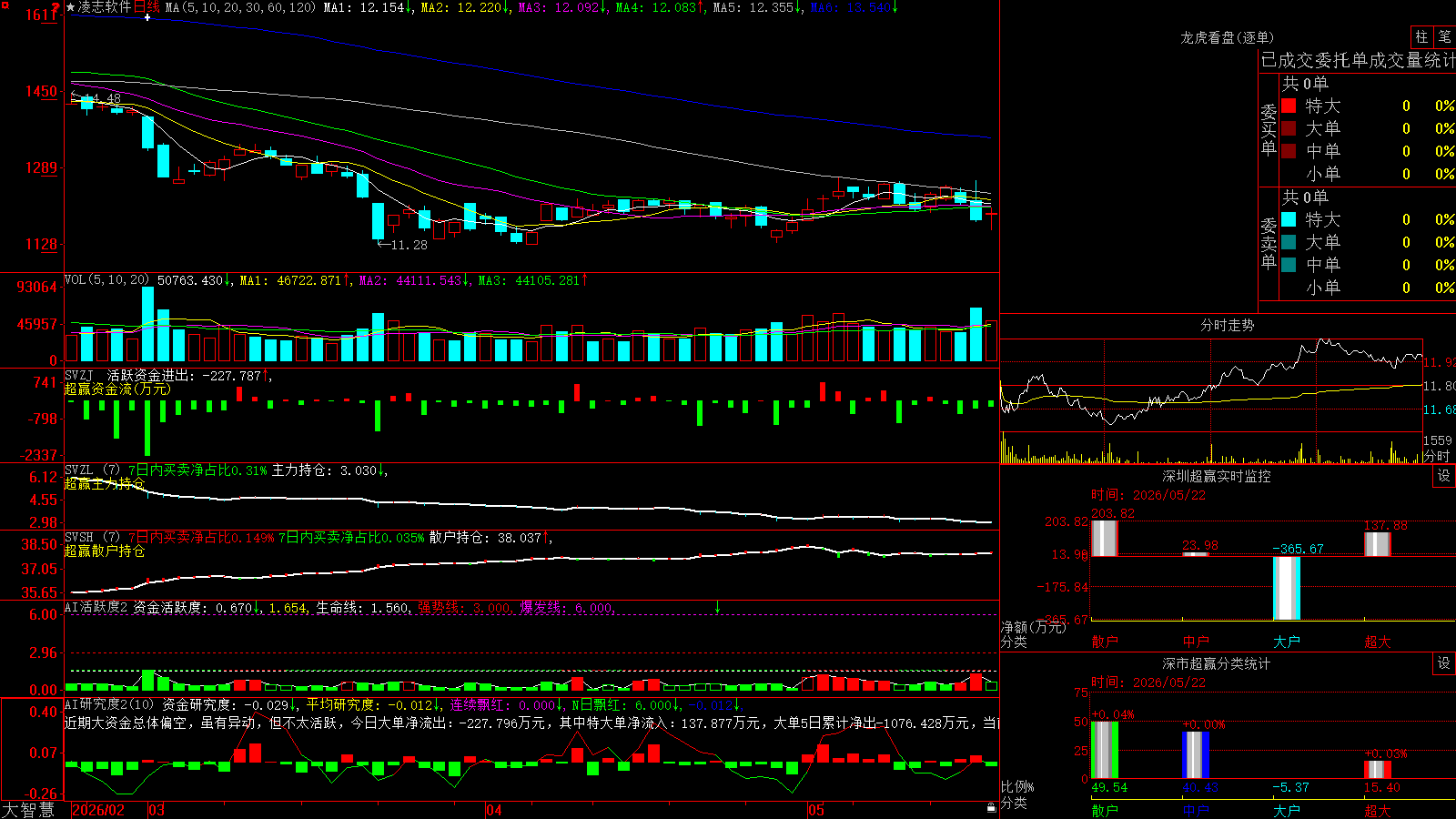This screenshot has height=819, width=1456.
Task: Click the 龙虎看盘(逐单) panel title
Action: (1228, 37)
